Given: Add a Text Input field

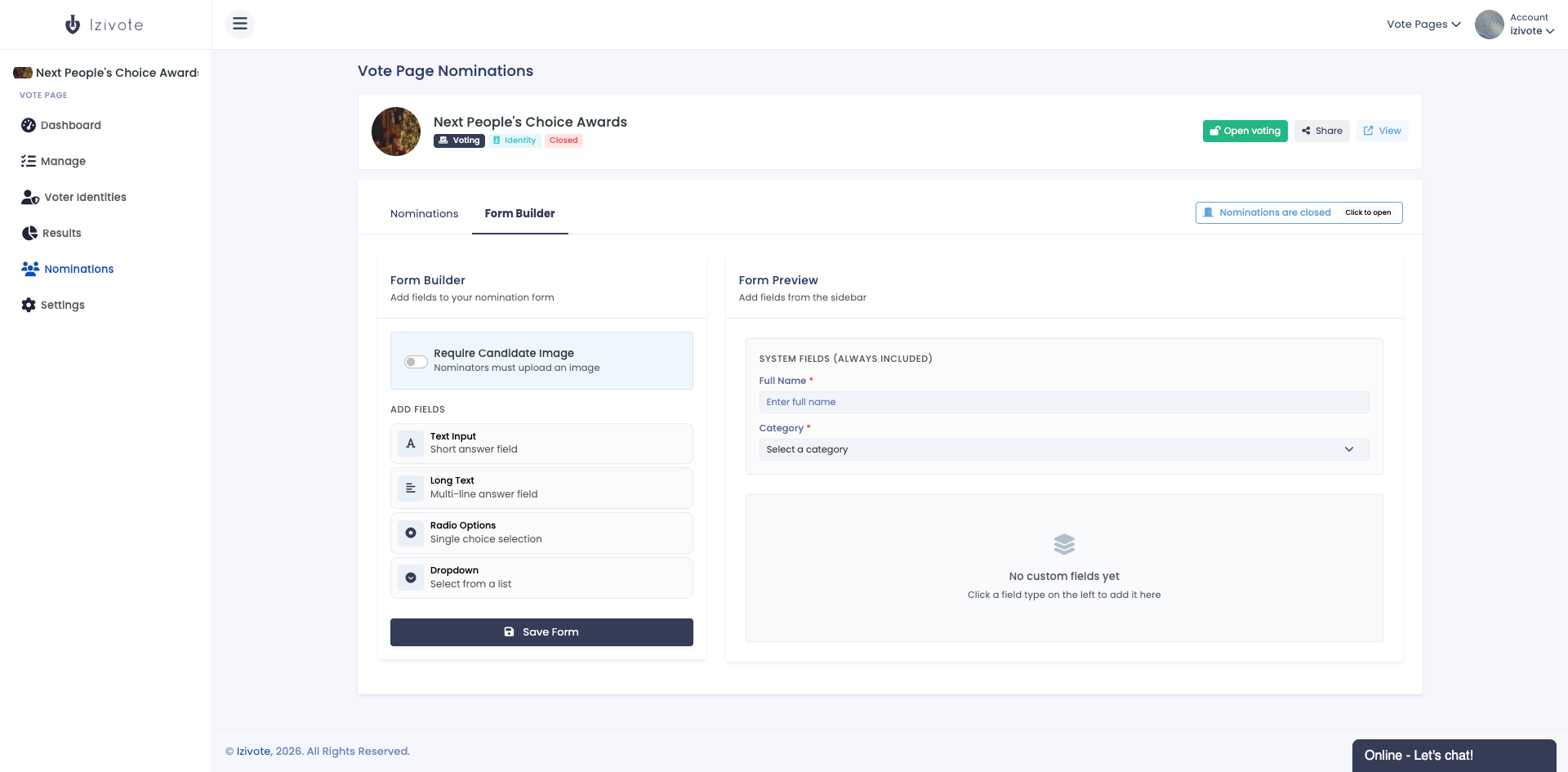Looking at the screenshot, I should (541, 444).
